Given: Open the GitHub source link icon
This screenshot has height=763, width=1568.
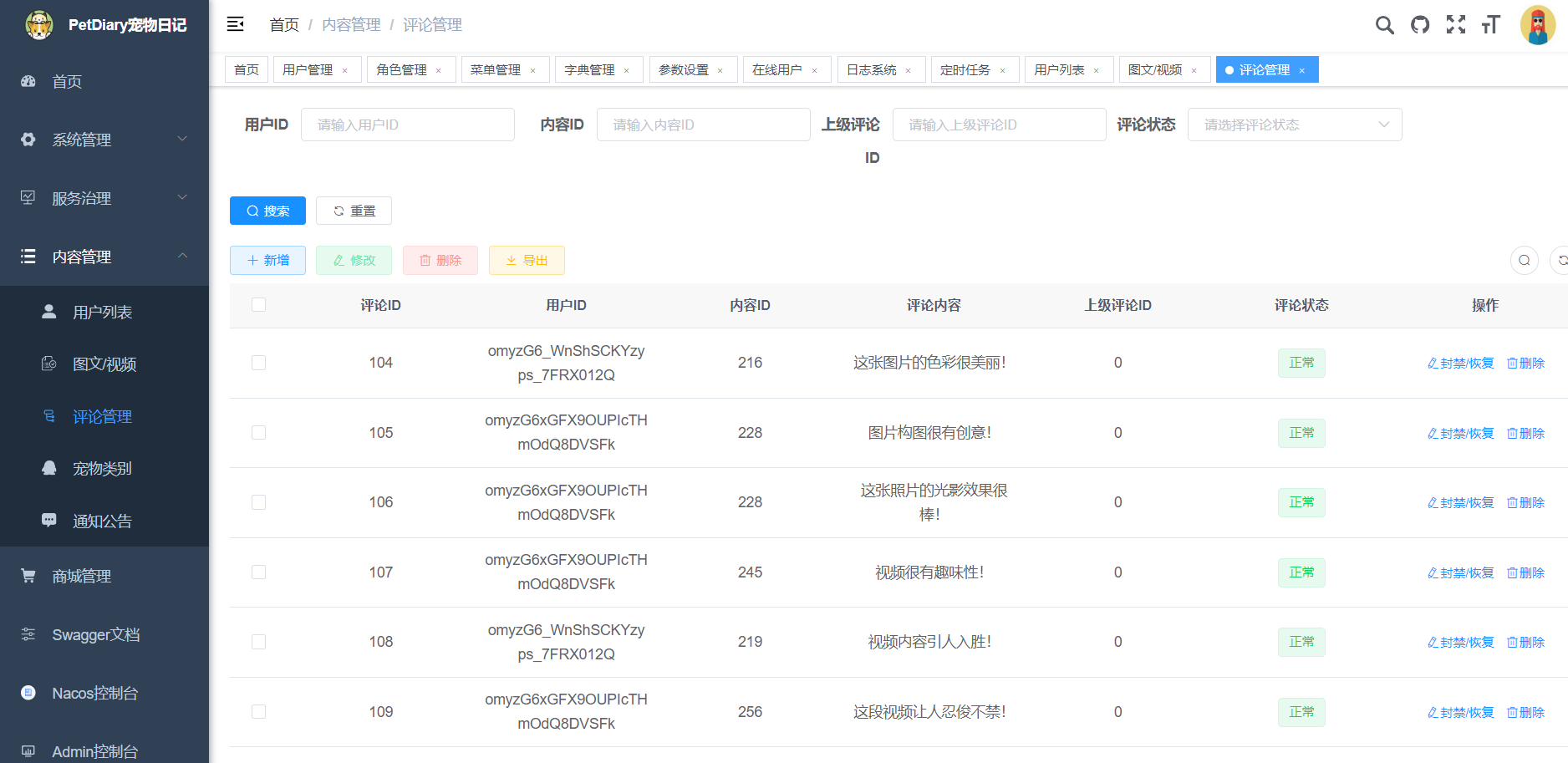Looking at the screenshot, I should click(x=1420, y=25).
